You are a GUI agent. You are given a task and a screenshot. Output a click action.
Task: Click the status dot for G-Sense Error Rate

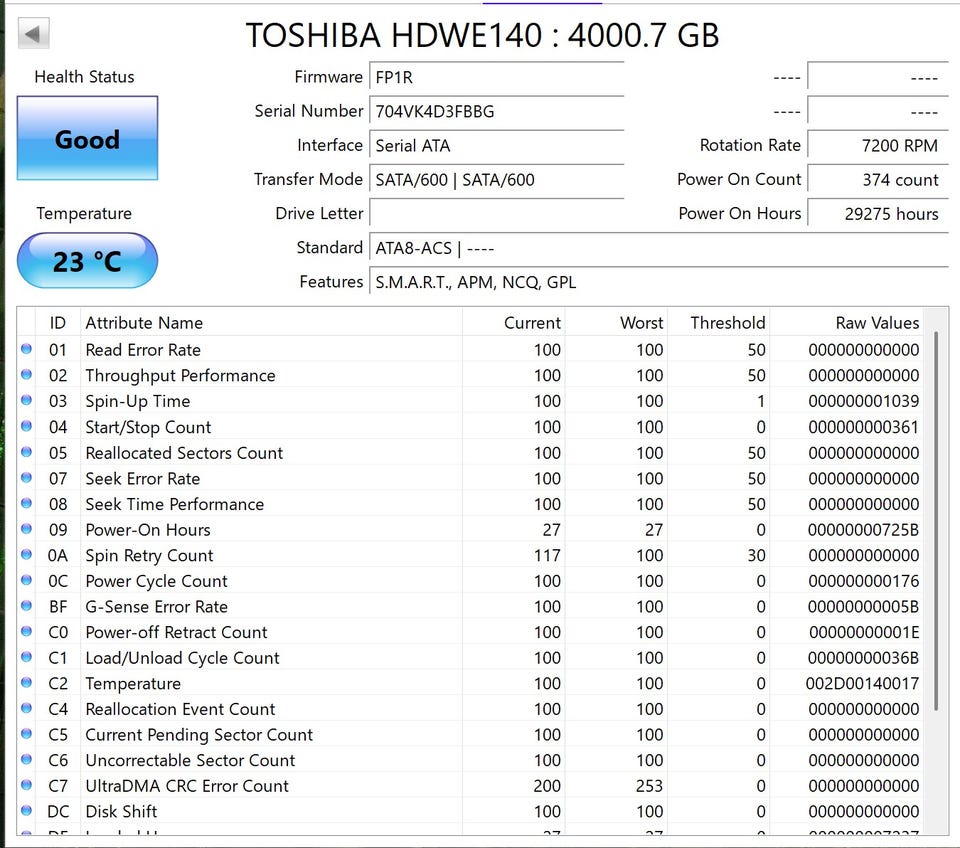26,607
